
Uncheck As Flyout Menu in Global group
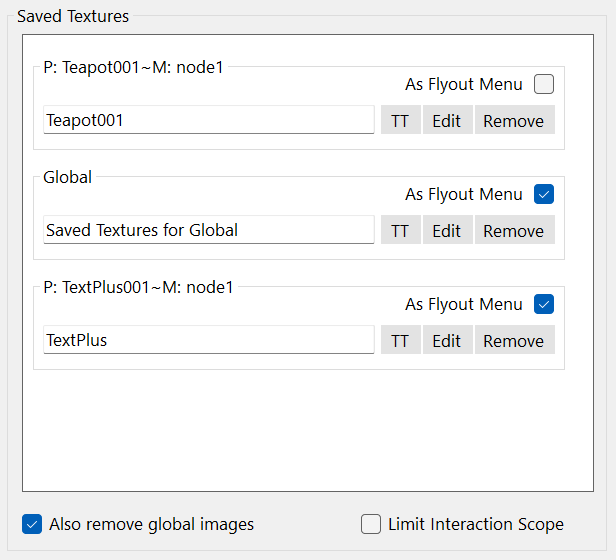click(x=544, y=195)
